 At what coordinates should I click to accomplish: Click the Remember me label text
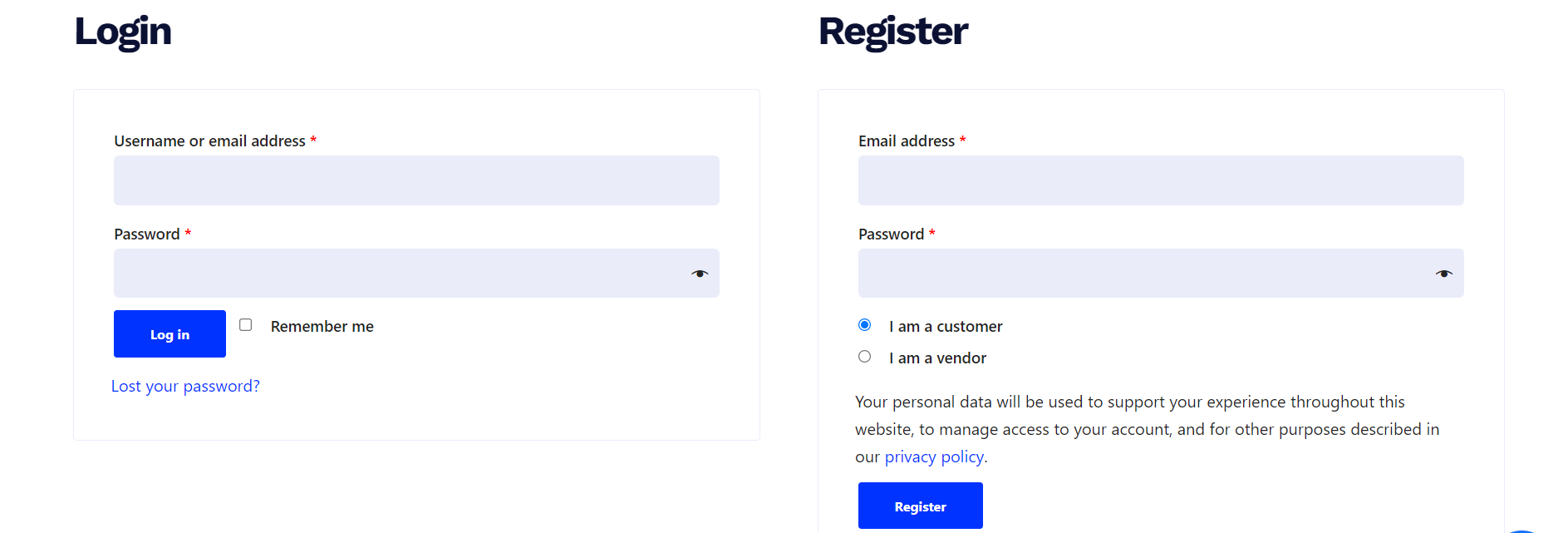point(322,327)
